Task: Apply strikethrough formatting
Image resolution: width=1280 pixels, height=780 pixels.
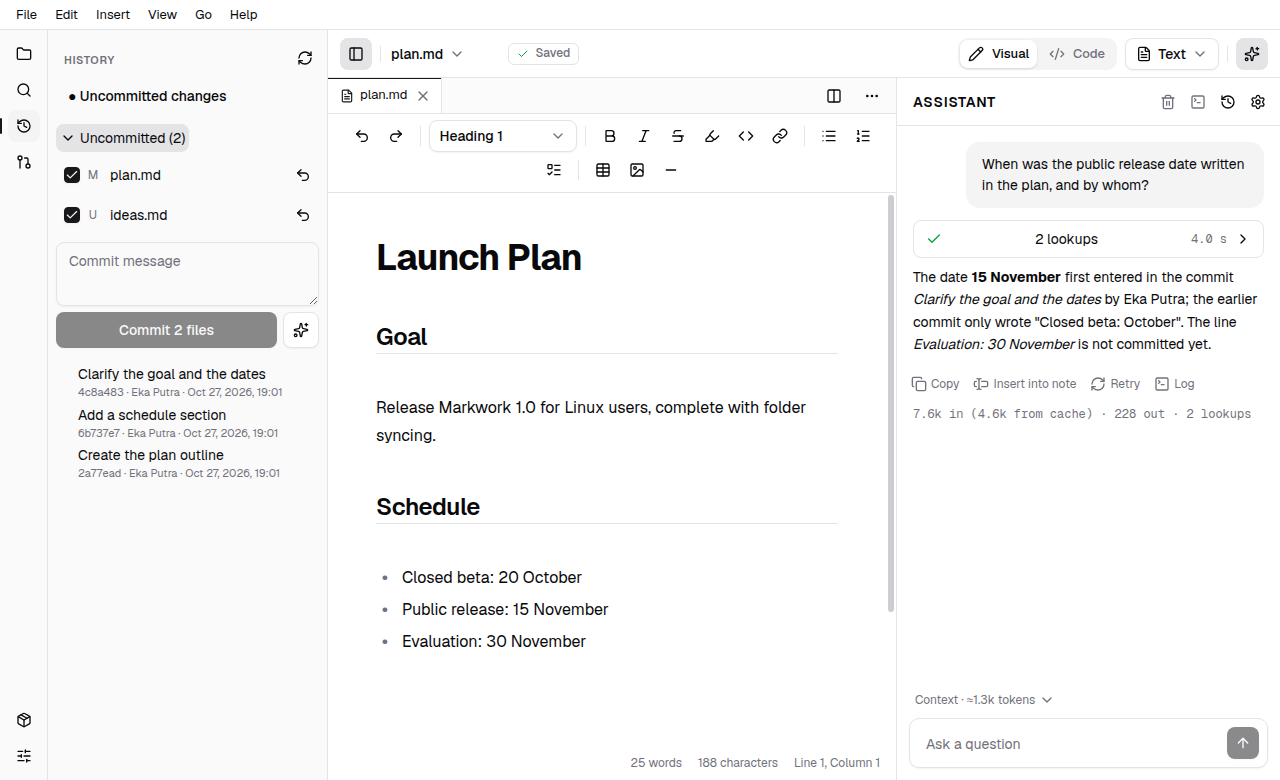Action: coord(678,136)
